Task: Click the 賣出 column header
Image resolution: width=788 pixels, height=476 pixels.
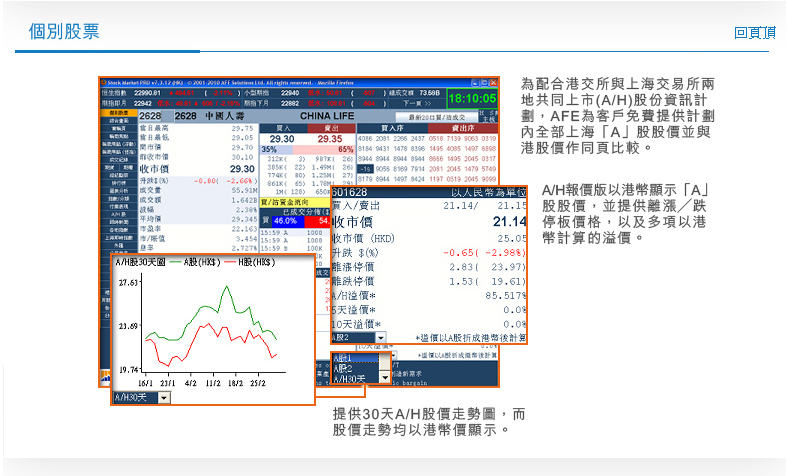Action: 331,128
